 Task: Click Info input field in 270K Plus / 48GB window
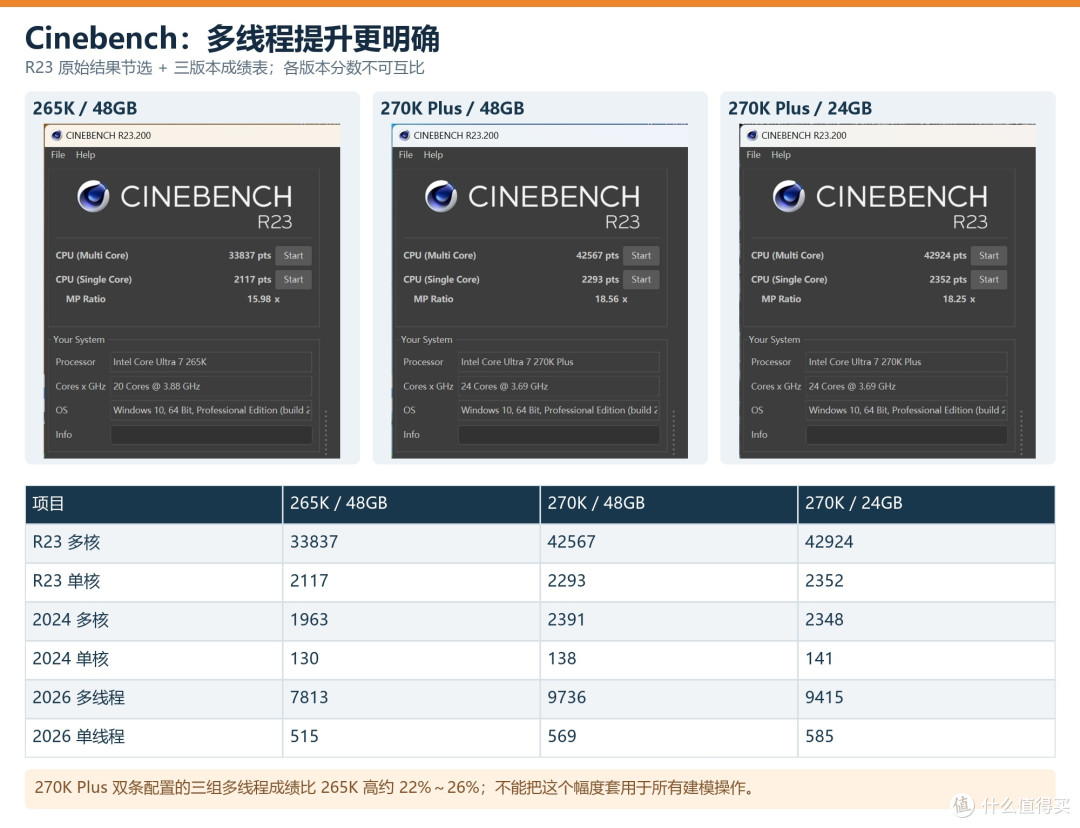click(559, 435)
